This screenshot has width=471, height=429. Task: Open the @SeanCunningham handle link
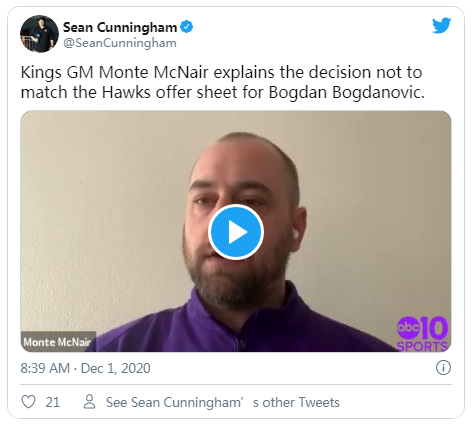point(120,43)
